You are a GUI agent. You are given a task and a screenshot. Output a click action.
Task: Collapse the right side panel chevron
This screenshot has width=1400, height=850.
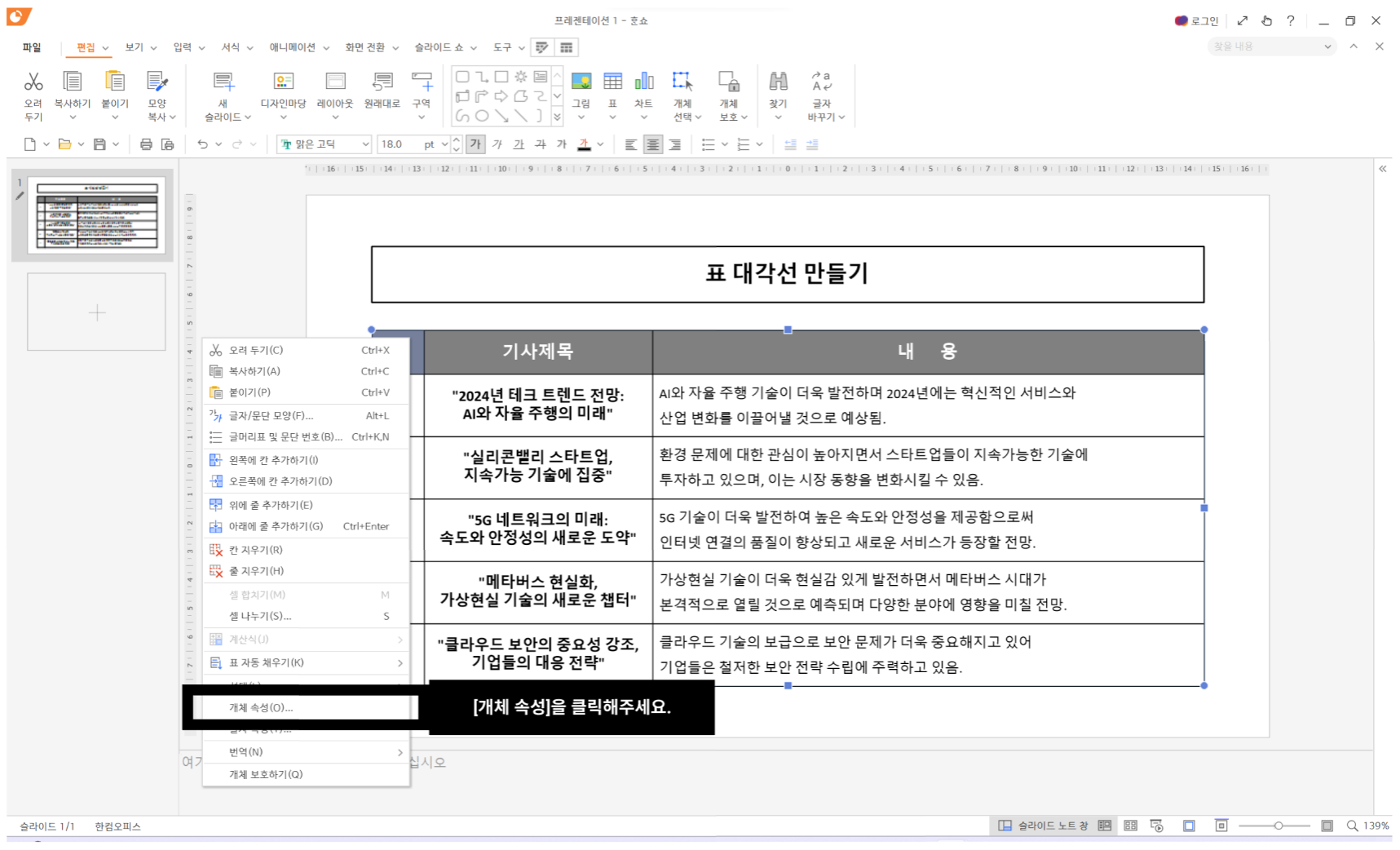(1383, 169)
